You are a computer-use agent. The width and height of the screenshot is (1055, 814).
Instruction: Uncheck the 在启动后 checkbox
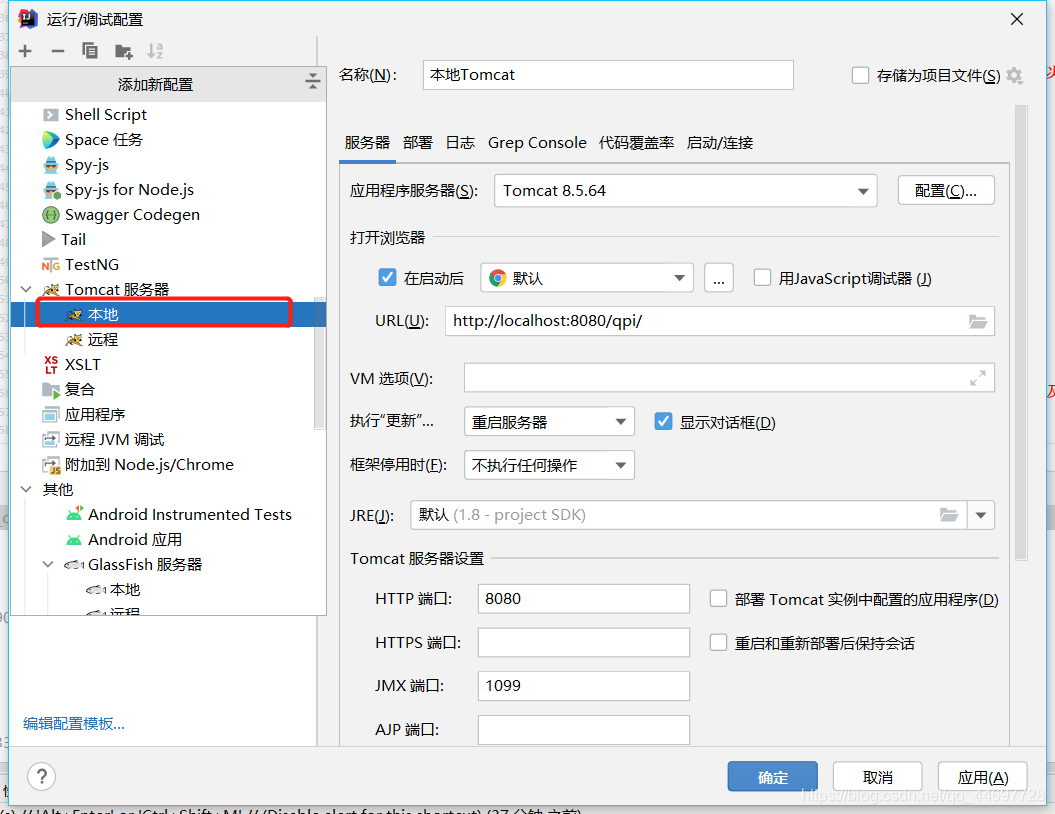click(x=388, y=277)
